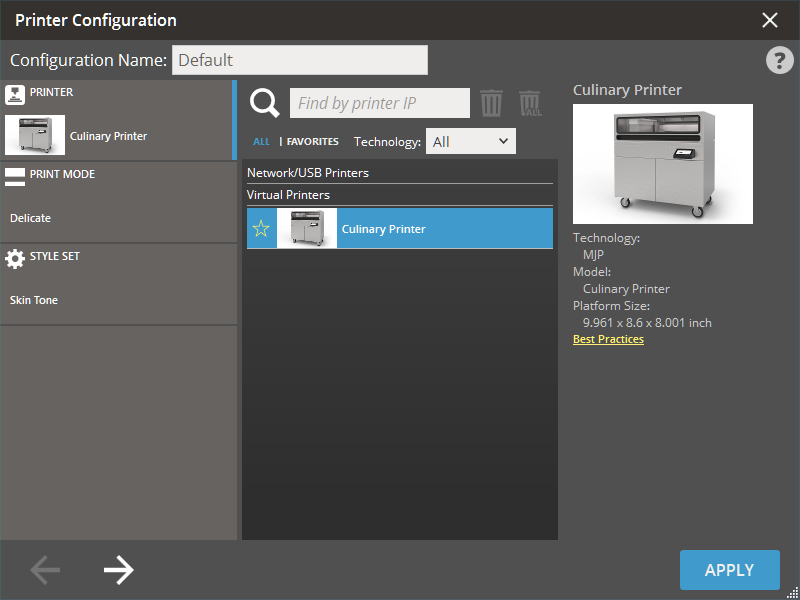Click the delete all printers trash icon

pos(530,103)
